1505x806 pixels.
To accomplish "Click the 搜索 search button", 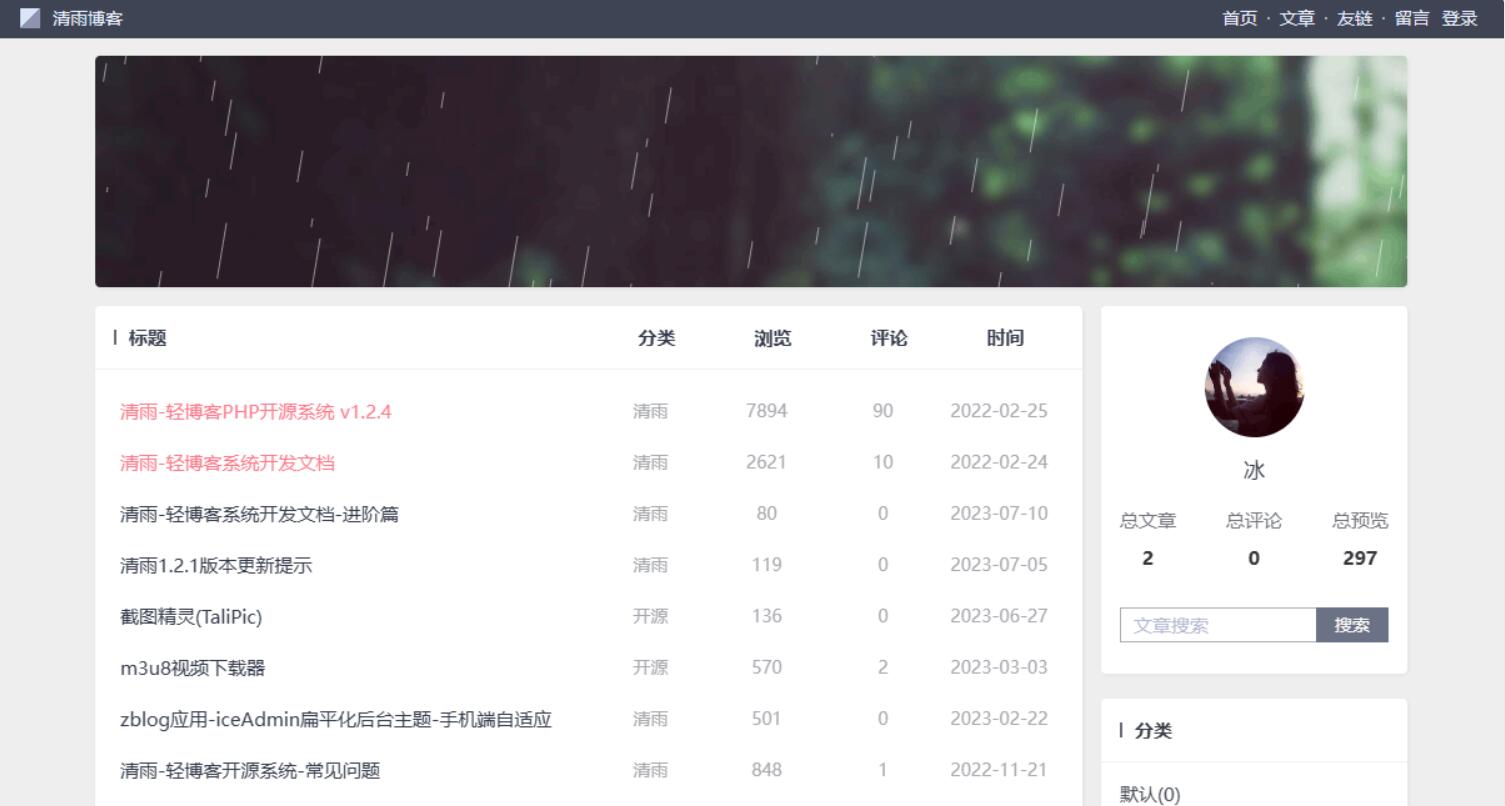I will click(x=1352, y=624).
